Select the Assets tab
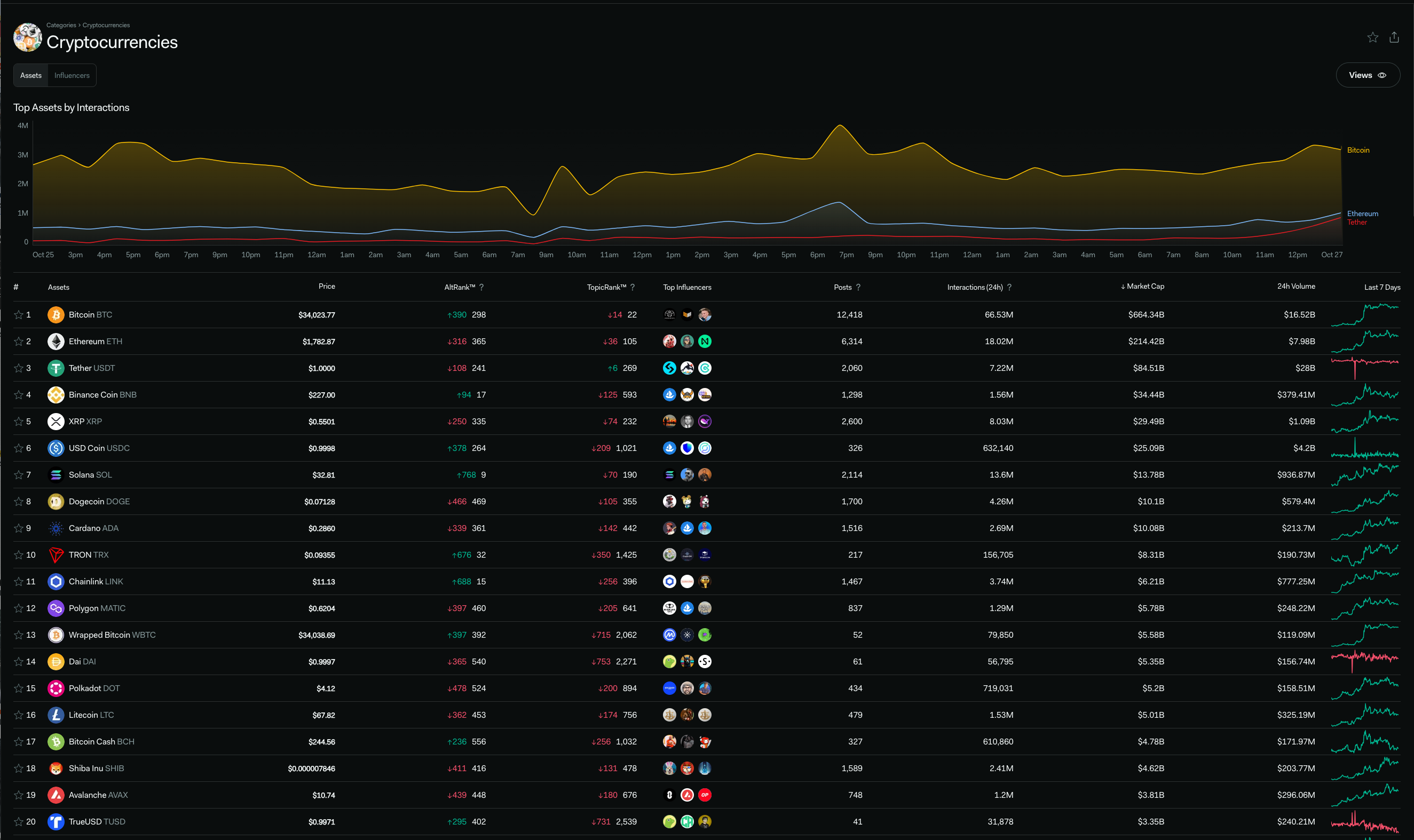 [30, 75]
